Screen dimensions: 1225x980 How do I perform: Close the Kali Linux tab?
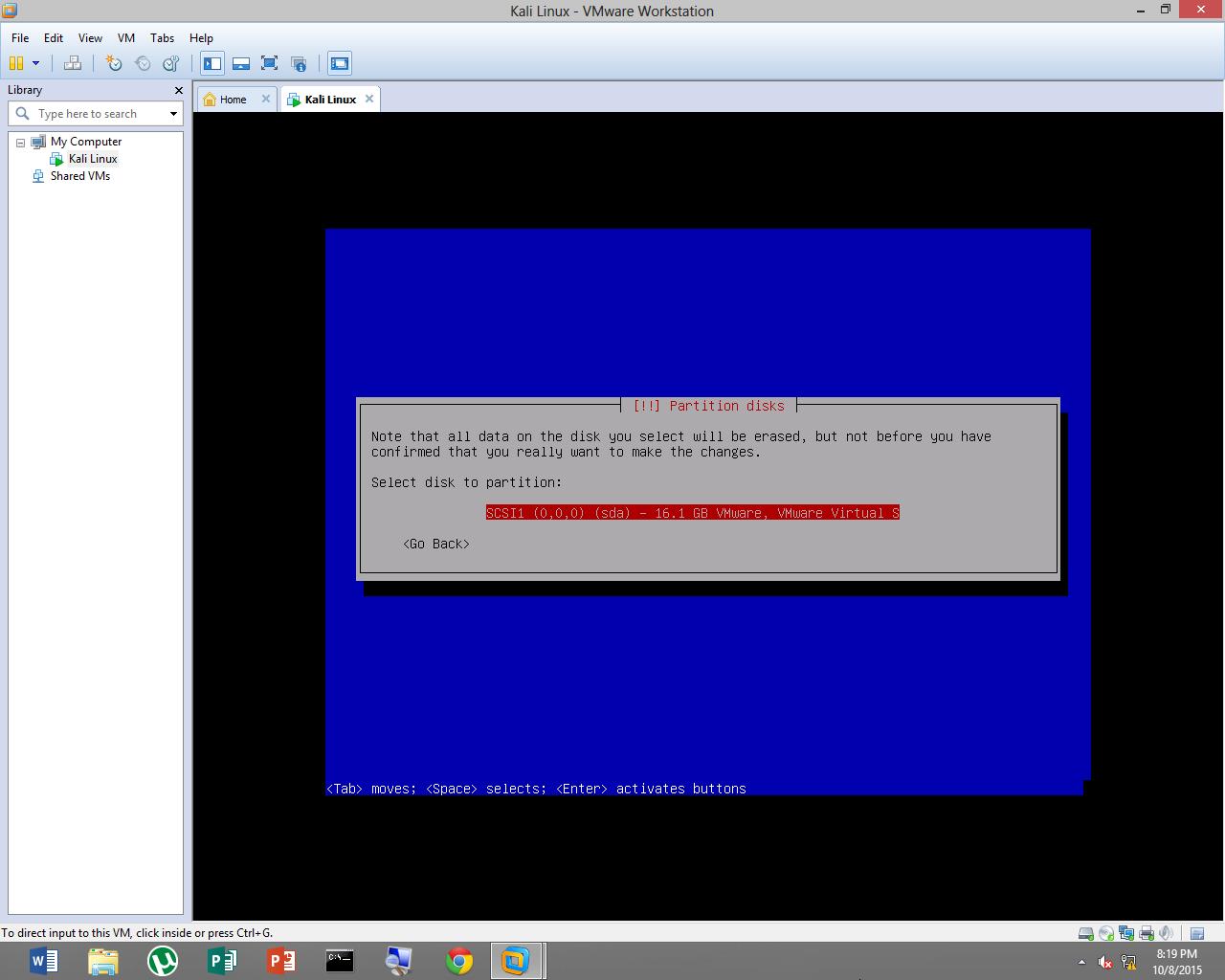coord(369,99)
